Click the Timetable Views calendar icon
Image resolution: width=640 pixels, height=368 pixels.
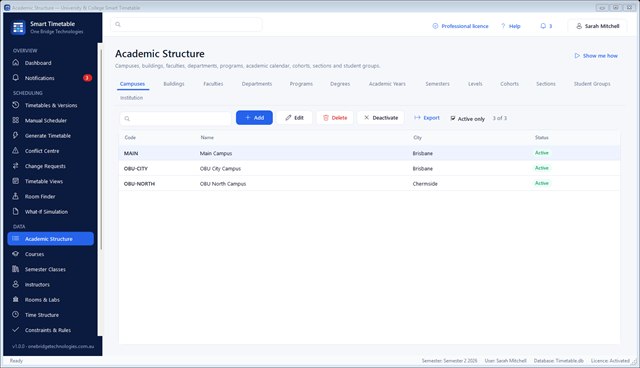pos(16,181)
